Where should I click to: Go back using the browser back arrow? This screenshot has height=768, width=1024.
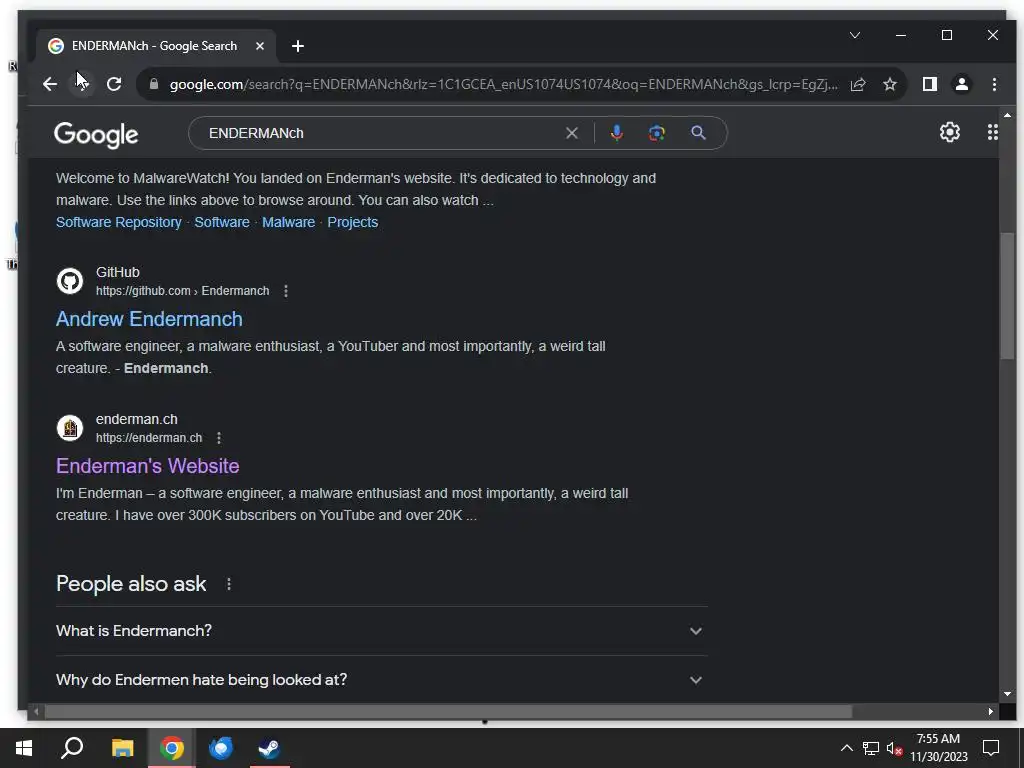pos(50,84)
